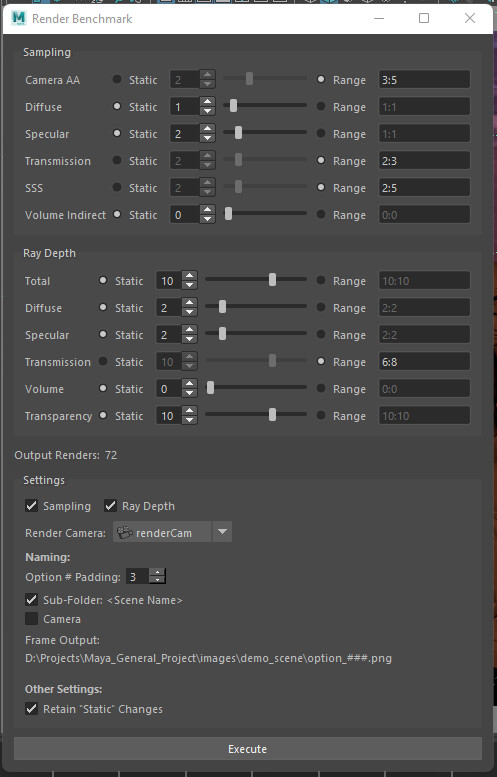Select Range mode for Ray Depth Total
The image size is (497, 777).
321,280
